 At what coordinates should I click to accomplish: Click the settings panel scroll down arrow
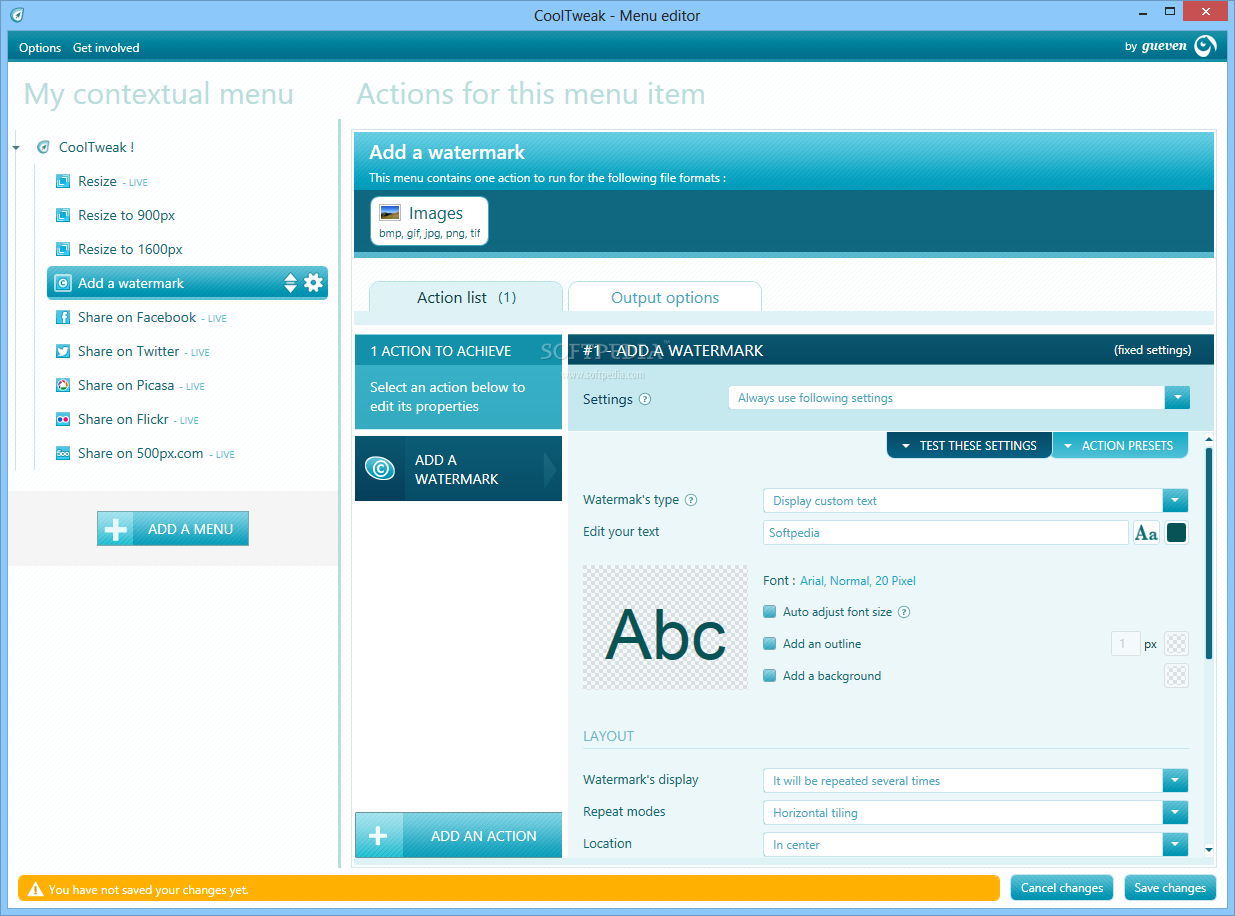pos(1209,850)
